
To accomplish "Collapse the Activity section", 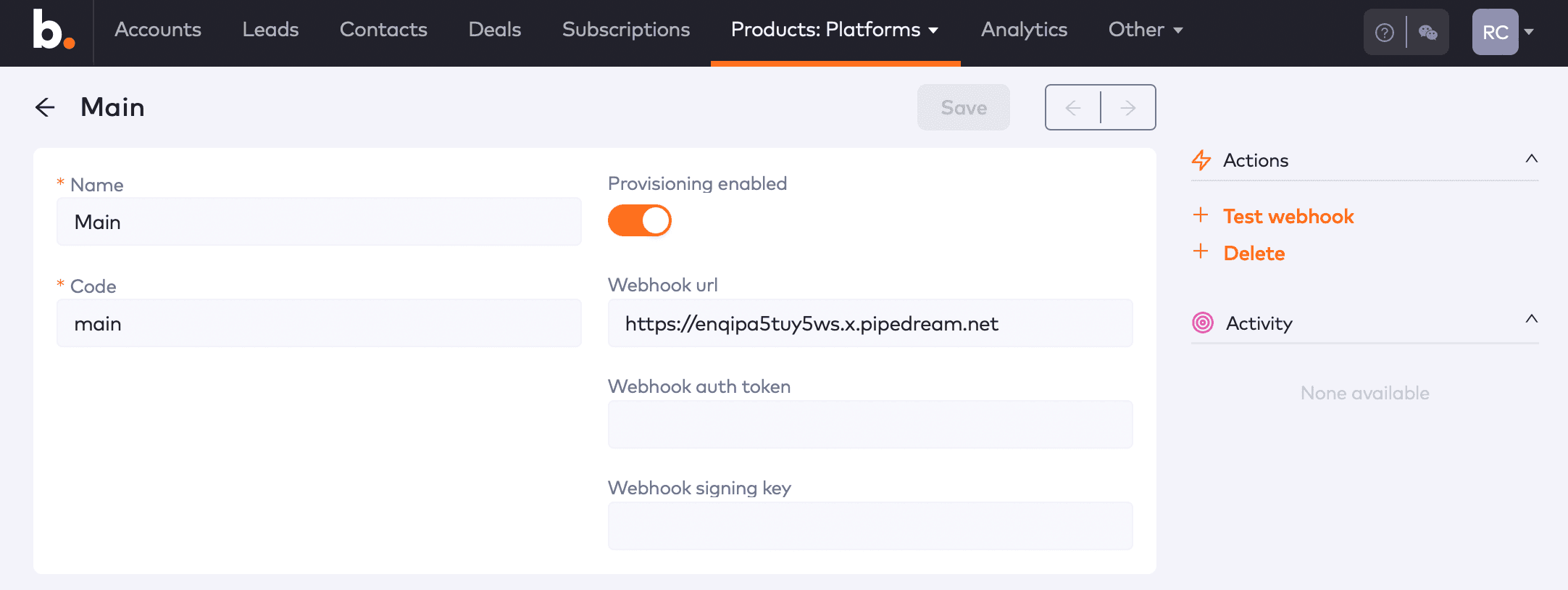I will coord(1531,319).
